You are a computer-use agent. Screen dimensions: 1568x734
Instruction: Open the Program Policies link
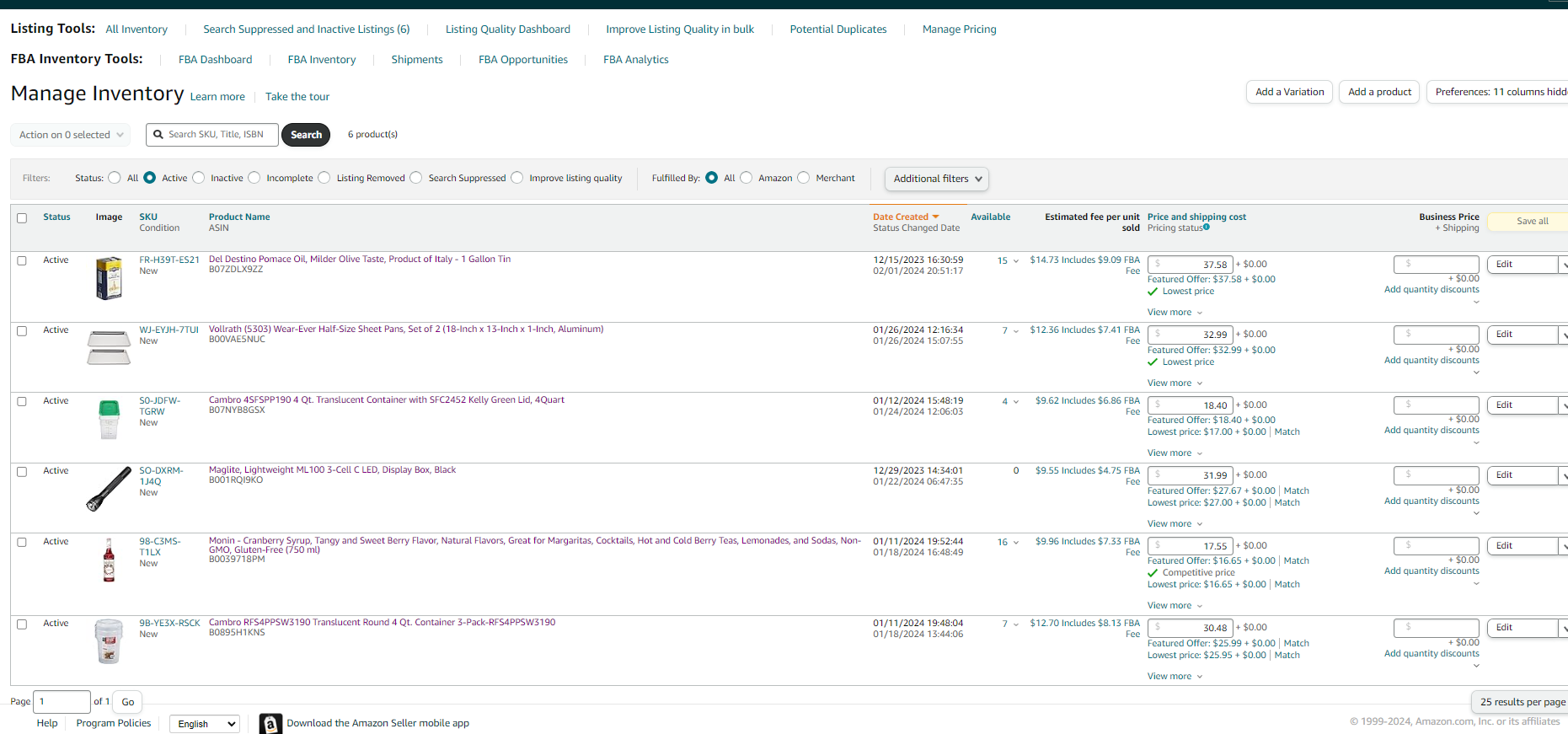coord(114,723)
